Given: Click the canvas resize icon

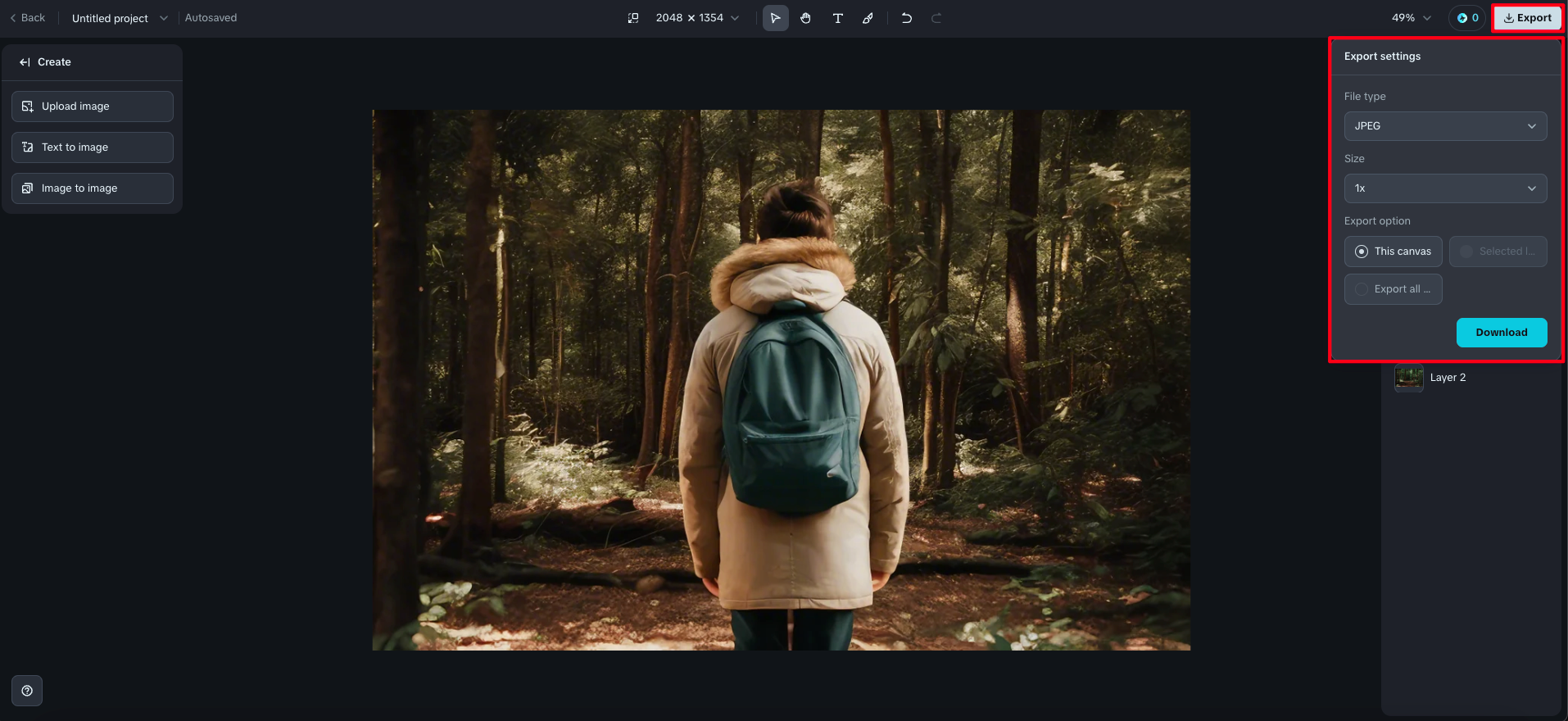Looking at the screenshot, I should 633,18.
